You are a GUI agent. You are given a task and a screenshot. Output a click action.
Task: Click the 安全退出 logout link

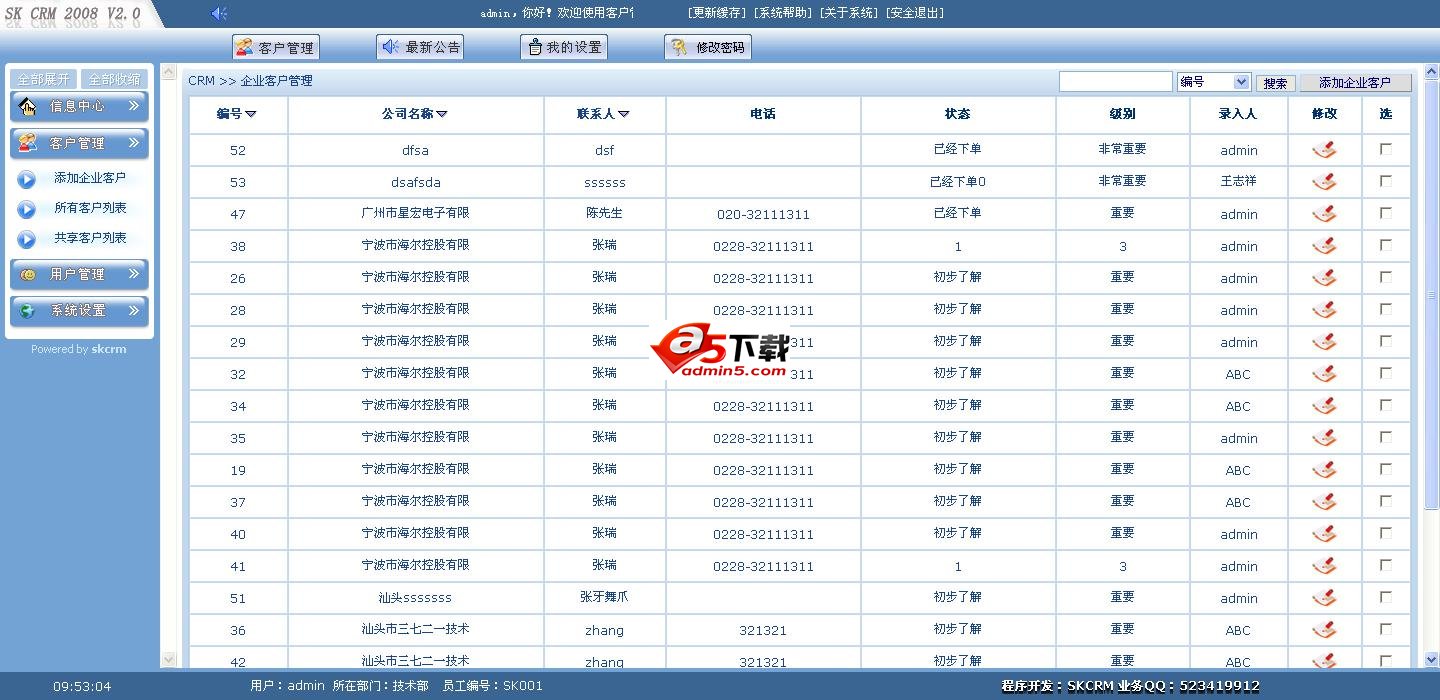point(914,13)
